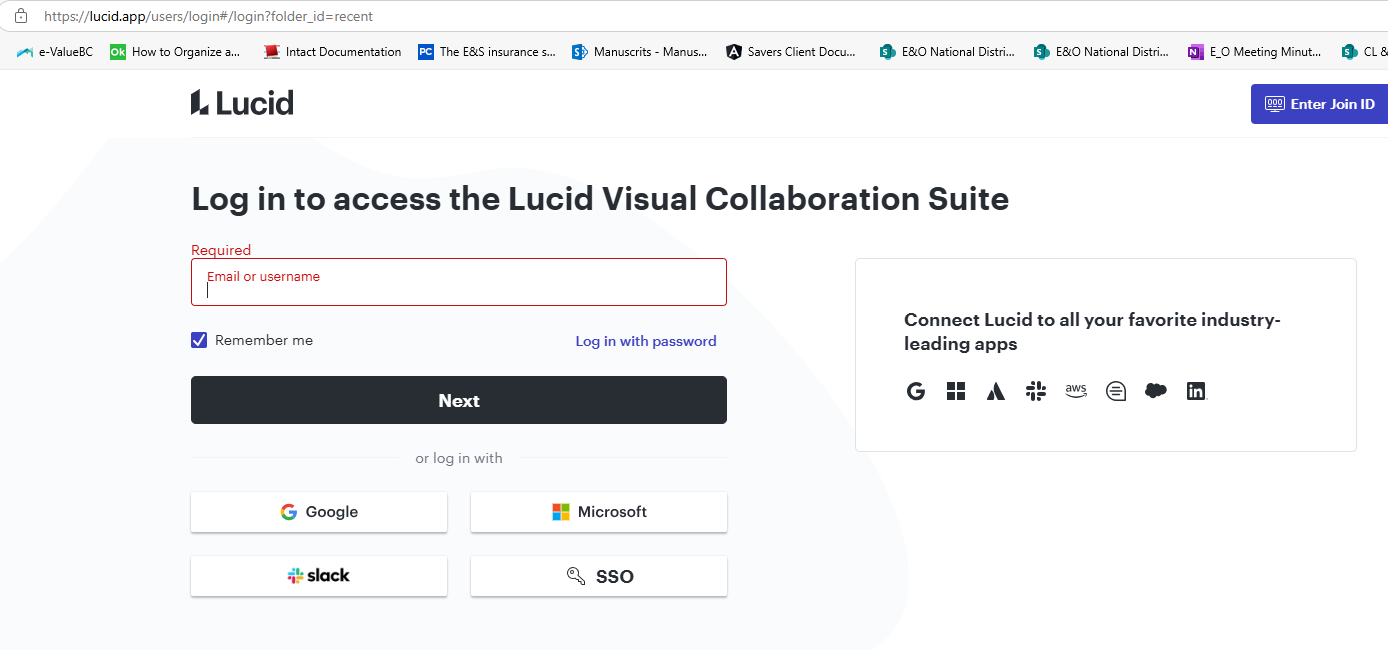This screenshot has width=1388, height=650.
Task: Click the LinkedIn icon in Connect panel
Action: pyautogui.click(x=1196, y=391)
